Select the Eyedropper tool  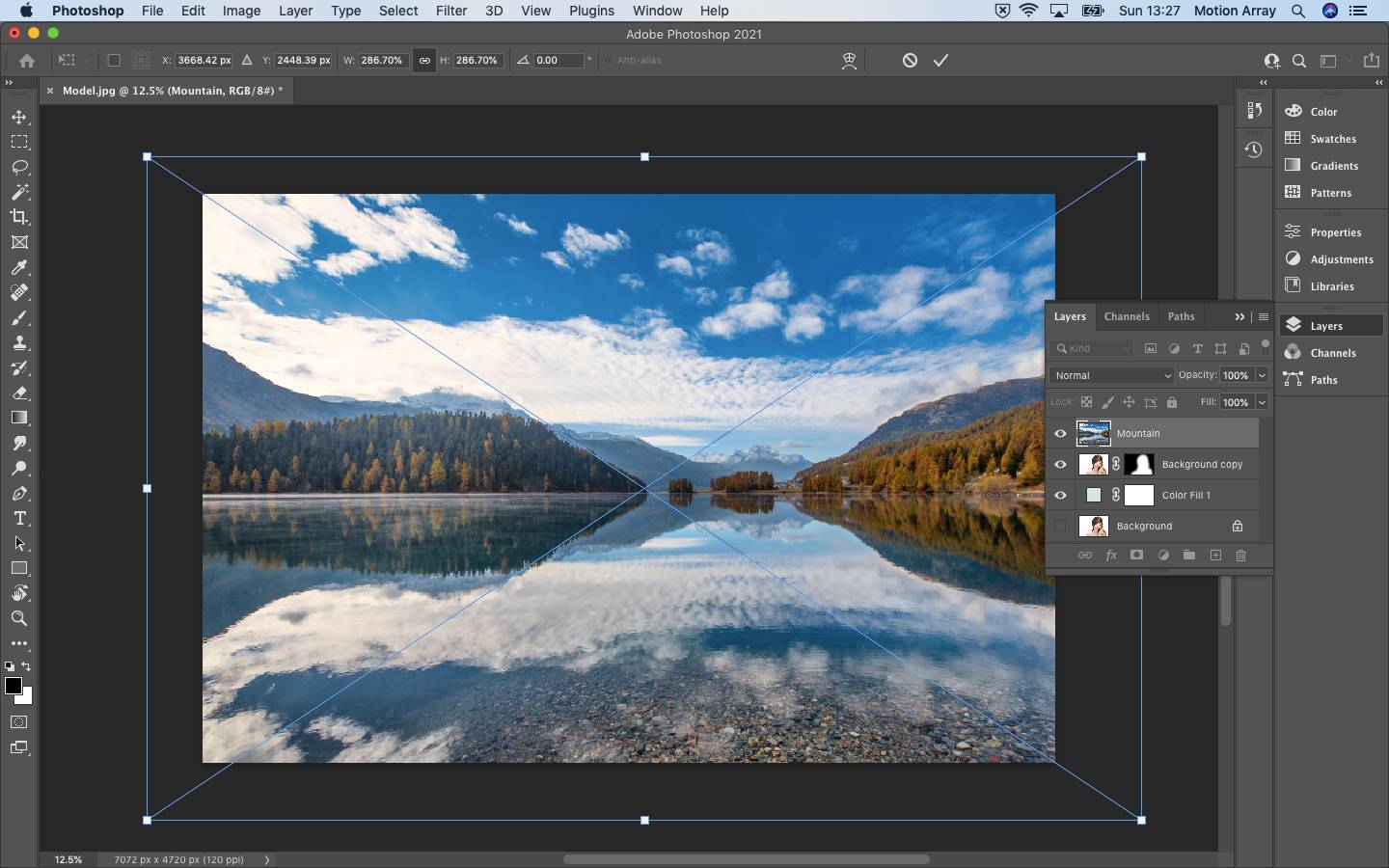coord(19,268)
